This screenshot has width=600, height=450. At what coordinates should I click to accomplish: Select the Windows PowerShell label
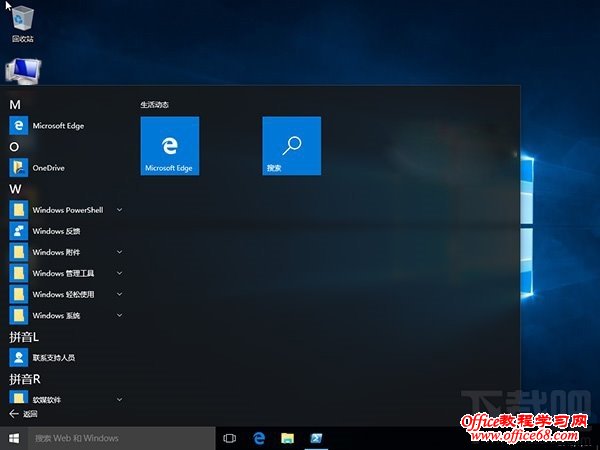68,210
